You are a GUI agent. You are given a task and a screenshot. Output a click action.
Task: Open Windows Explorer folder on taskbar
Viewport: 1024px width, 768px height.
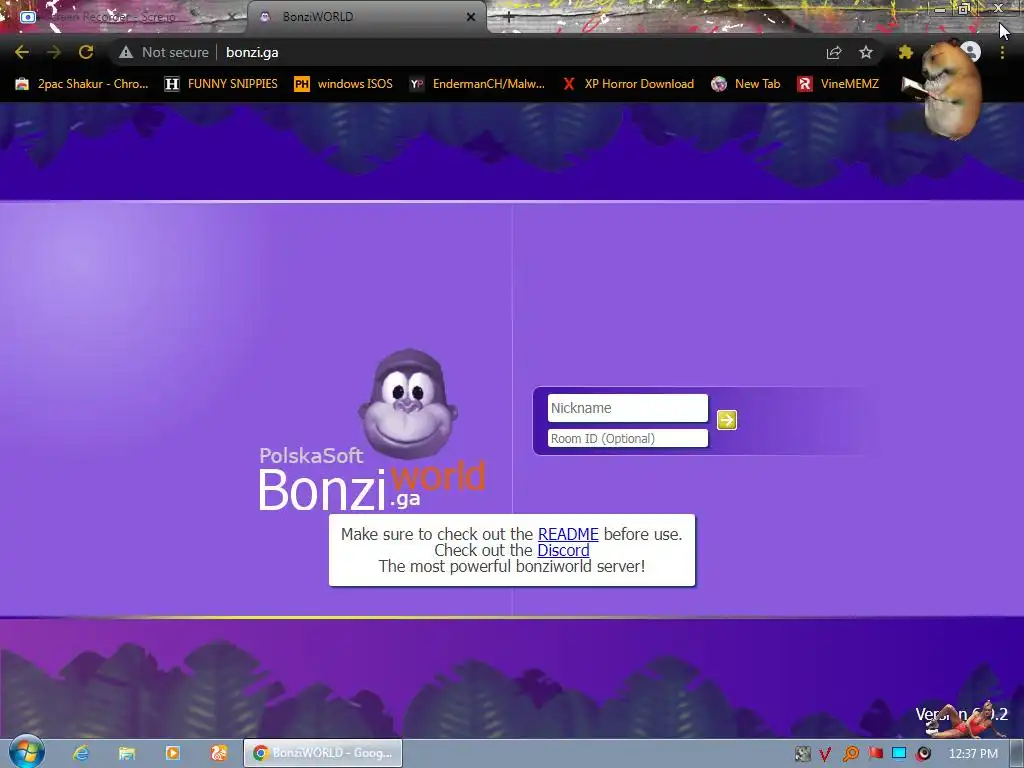(127, 753)
